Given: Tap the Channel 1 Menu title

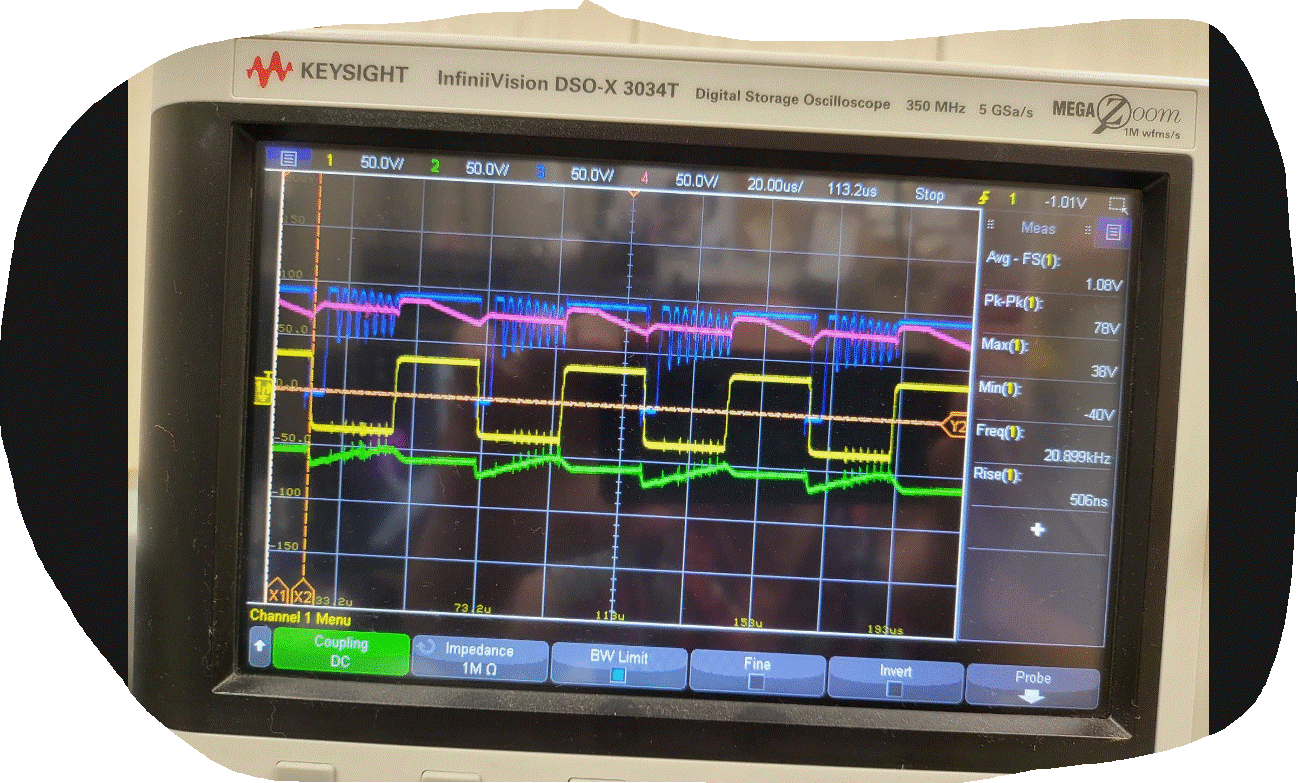Looking at the screenshot, I should pyautogui.click(x=300, y=618).
